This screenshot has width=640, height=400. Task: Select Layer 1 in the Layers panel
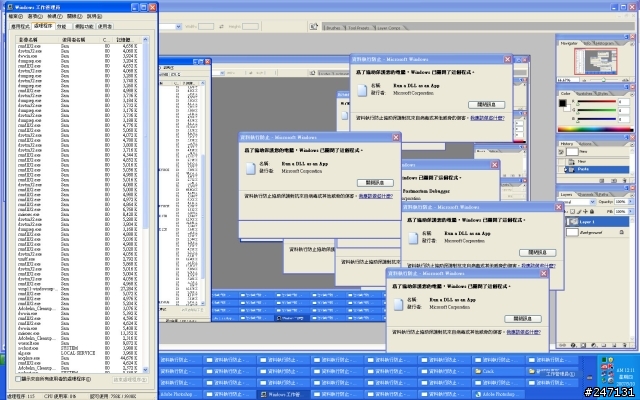(597, 222)
